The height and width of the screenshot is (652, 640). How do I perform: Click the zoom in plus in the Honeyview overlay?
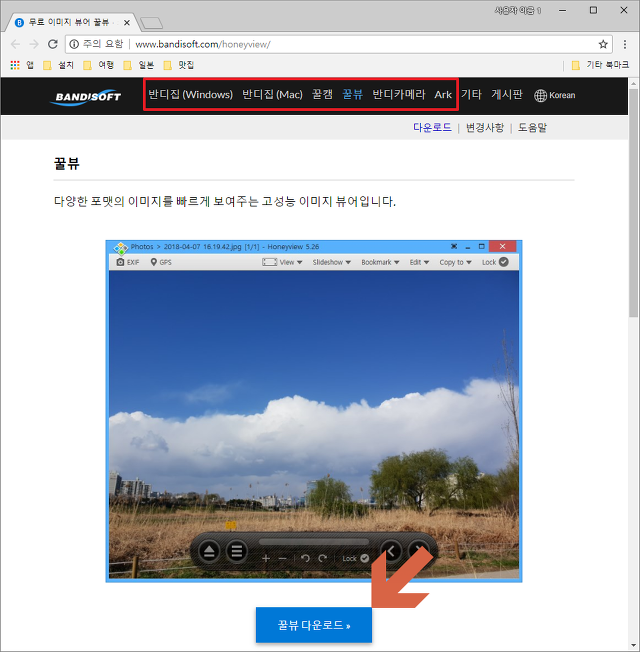pyautogui.click(x=266, y=558)
